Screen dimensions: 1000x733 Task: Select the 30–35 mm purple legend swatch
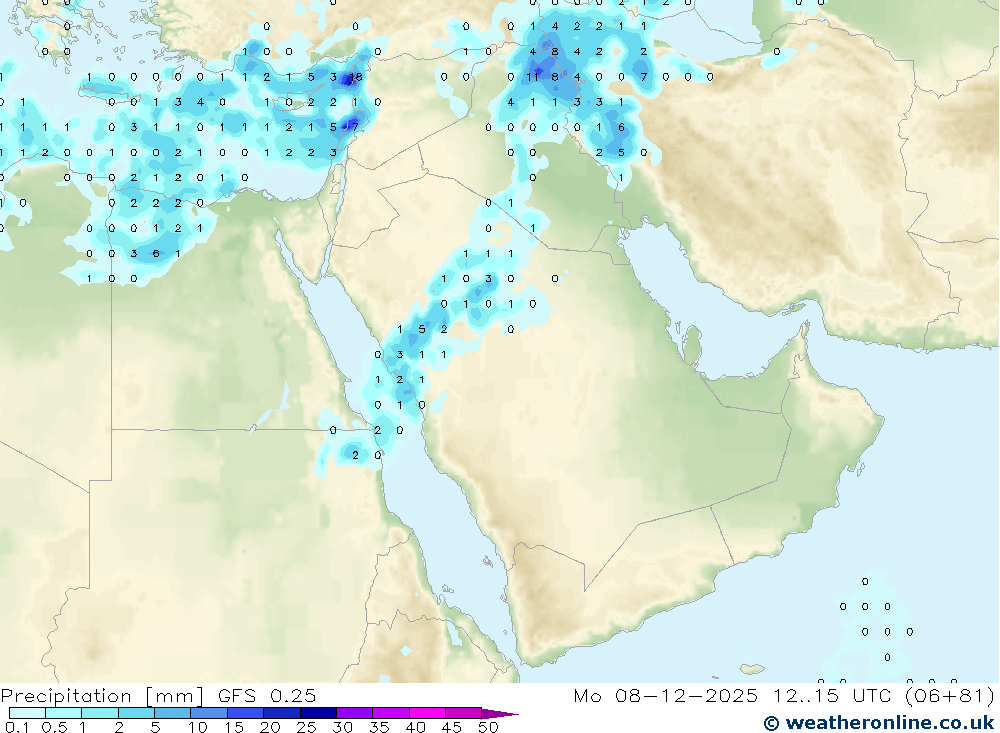click(355, 713)
